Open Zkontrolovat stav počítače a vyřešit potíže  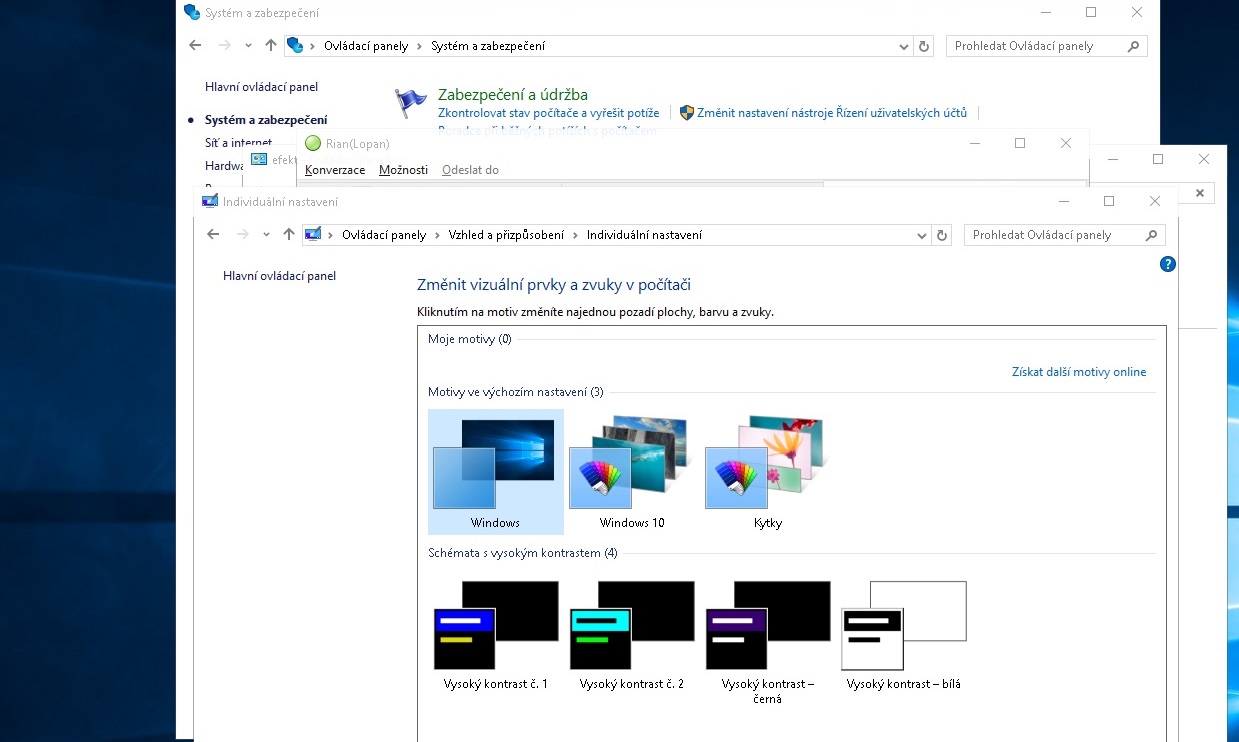point(548,113)
